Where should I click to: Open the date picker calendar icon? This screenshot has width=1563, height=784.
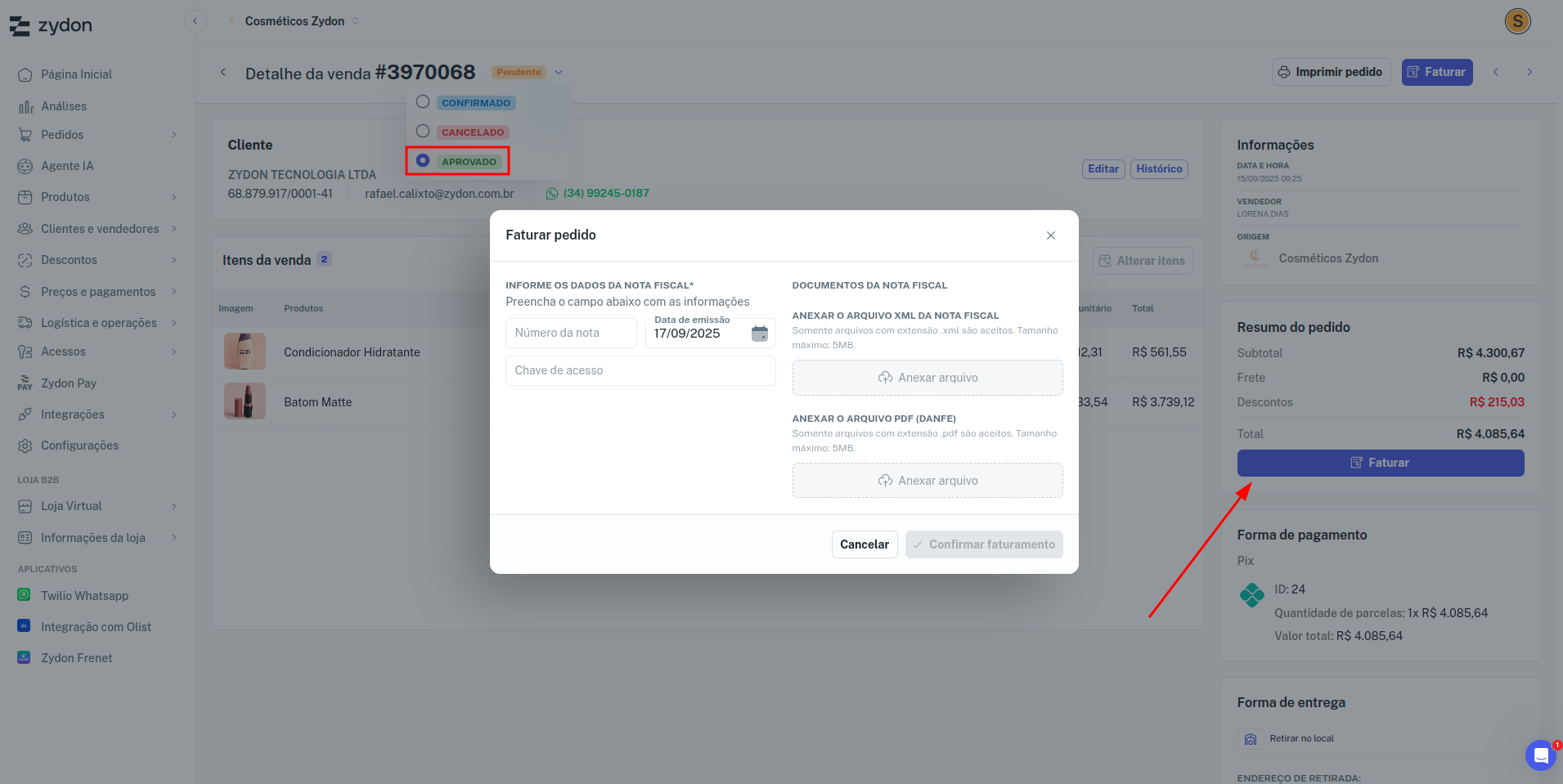(760, 334)
